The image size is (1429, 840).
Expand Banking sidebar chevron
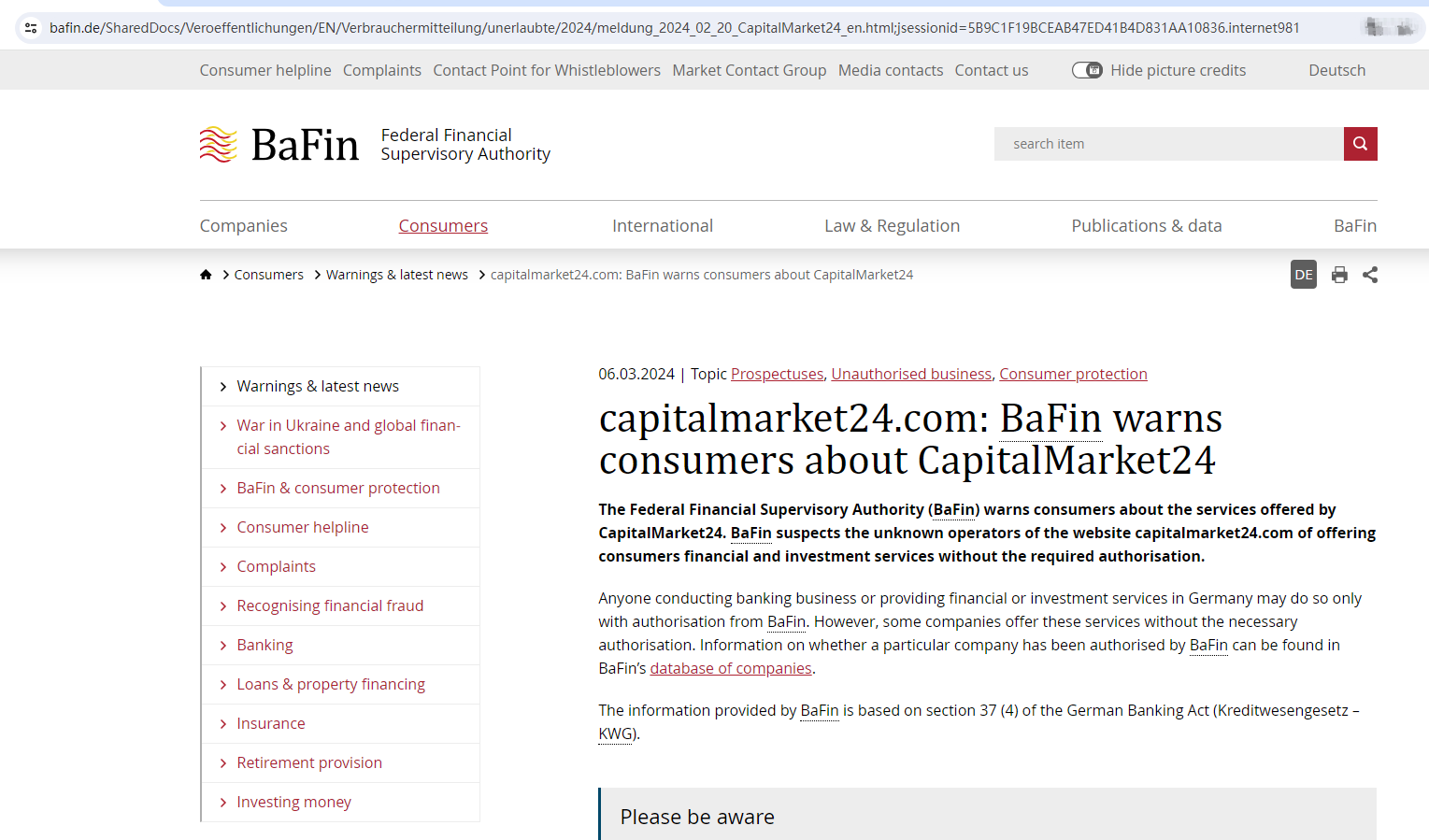[222, 646]
